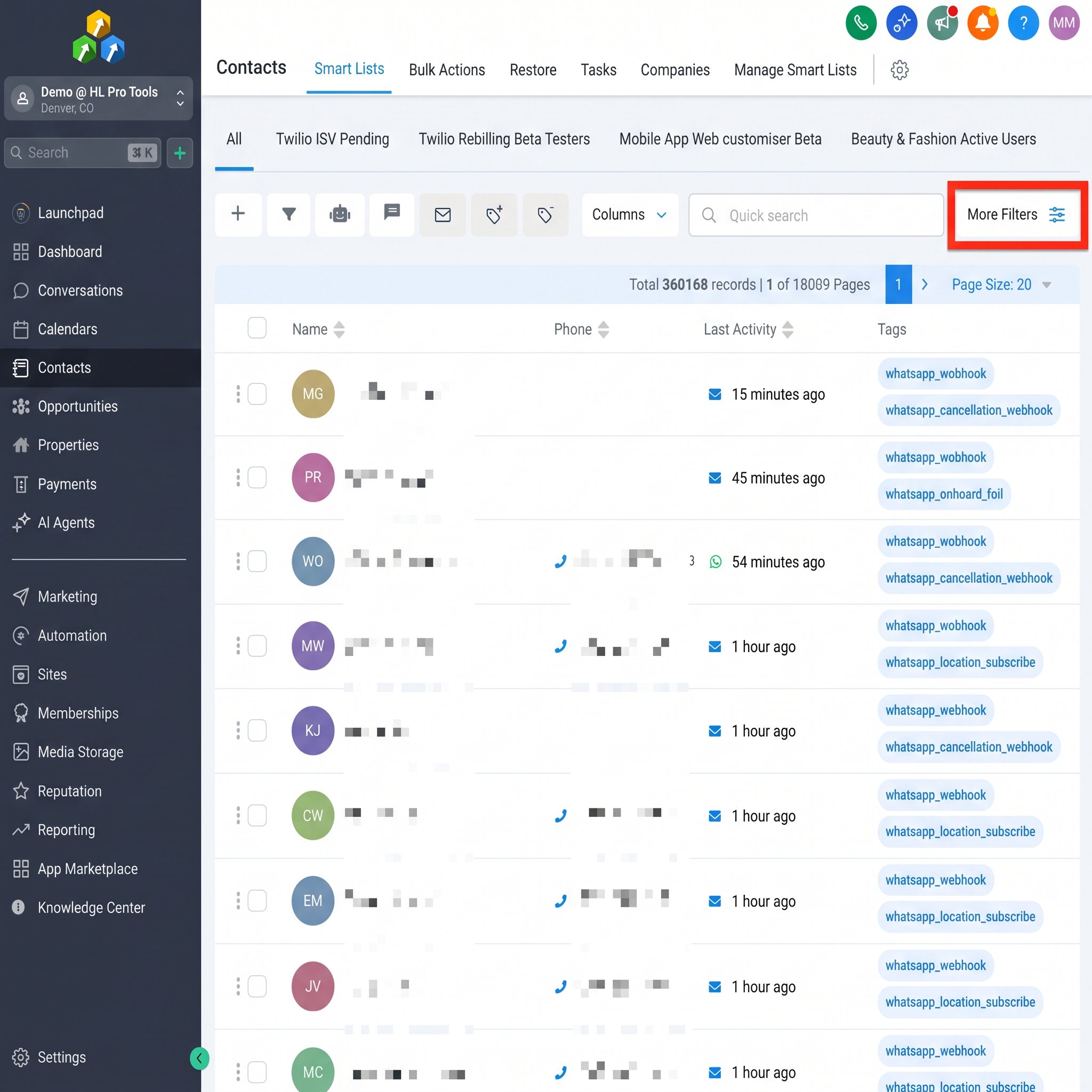Open More Filters panel
Viewport: 1092px width, 1092px height.
[1016, 215]
